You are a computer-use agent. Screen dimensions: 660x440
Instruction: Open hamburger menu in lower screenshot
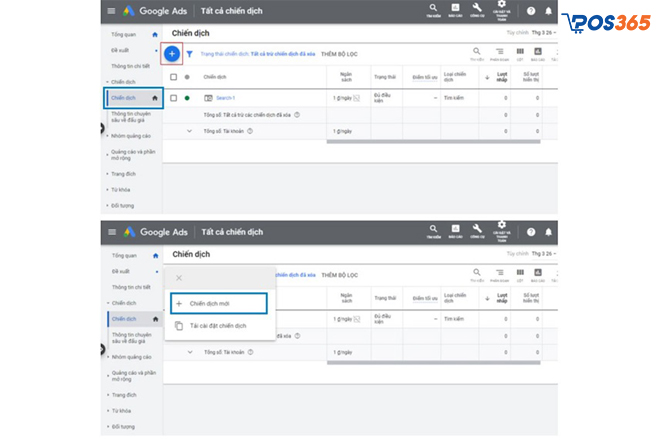click(x=112, y=232)
